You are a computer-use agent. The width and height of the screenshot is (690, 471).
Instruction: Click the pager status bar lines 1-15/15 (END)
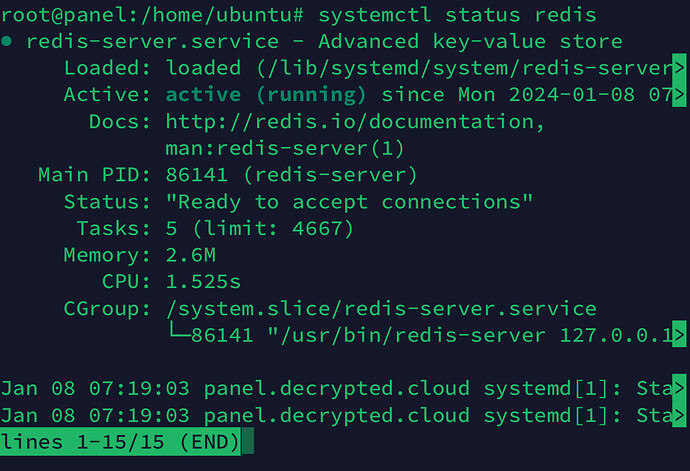point(121,442)
